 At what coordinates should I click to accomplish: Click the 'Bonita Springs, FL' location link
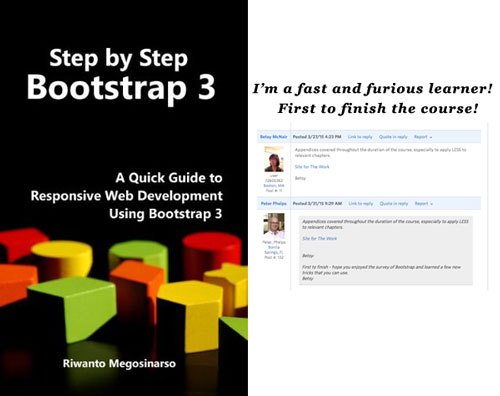point(274,250)
